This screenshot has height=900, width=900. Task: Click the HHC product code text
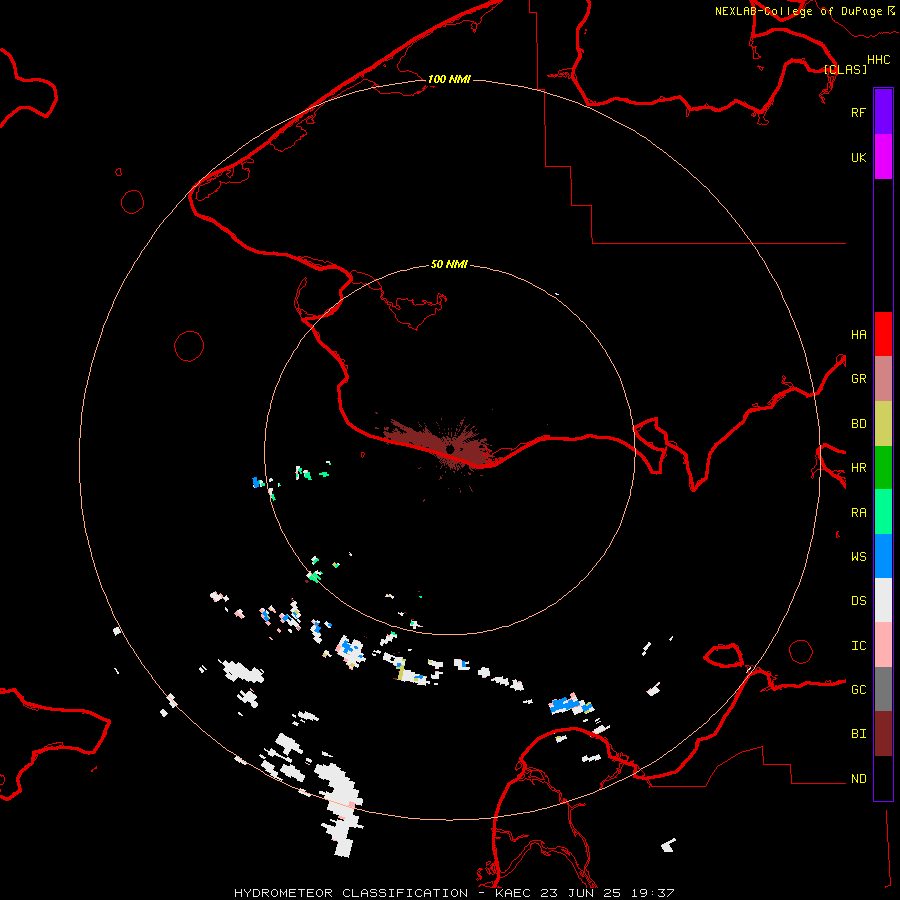(878, 60)
